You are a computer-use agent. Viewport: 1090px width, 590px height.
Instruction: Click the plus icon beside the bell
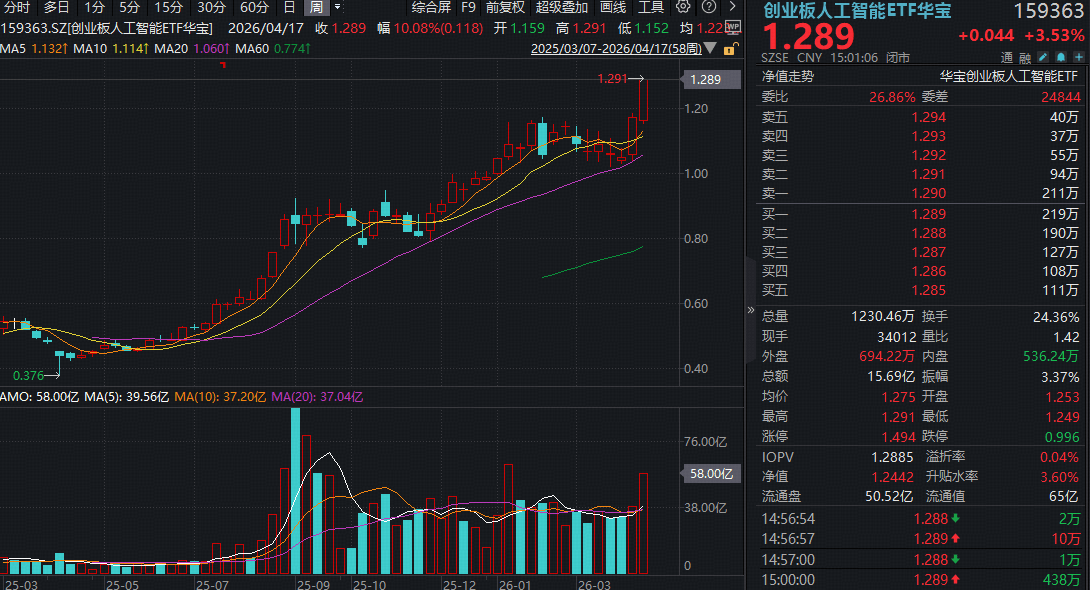1078,57
